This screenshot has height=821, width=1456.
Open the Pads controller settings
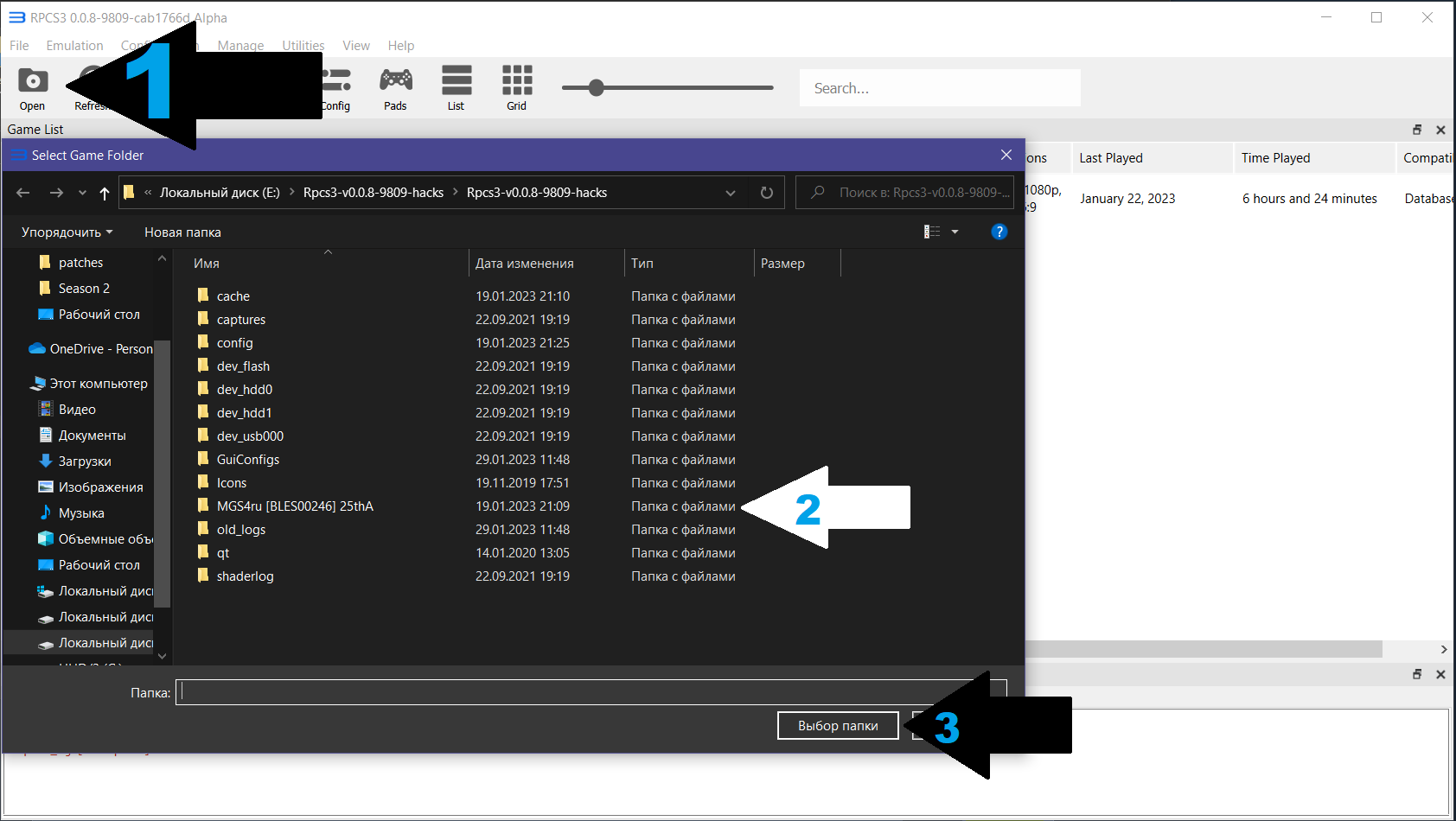pos(395,89)
